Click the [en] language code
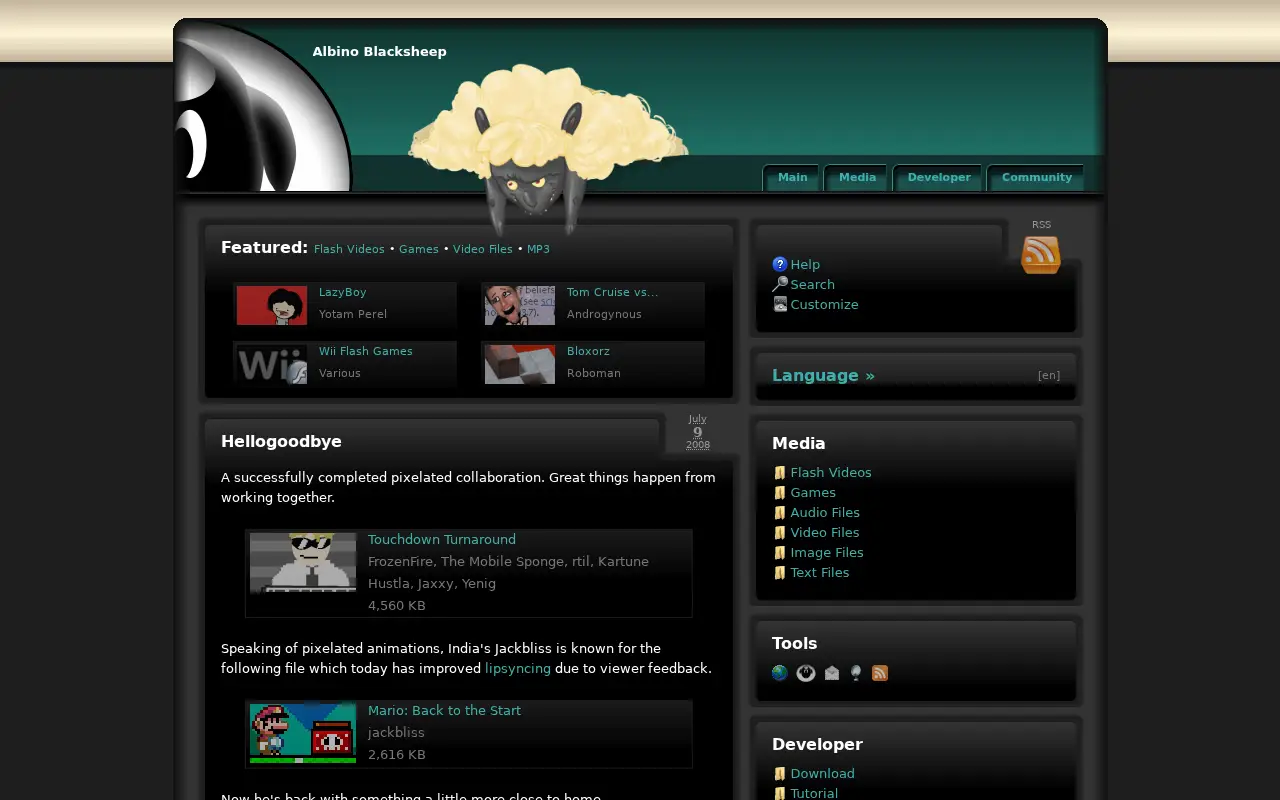The image size is (1280, 800). coord(1049,376)
